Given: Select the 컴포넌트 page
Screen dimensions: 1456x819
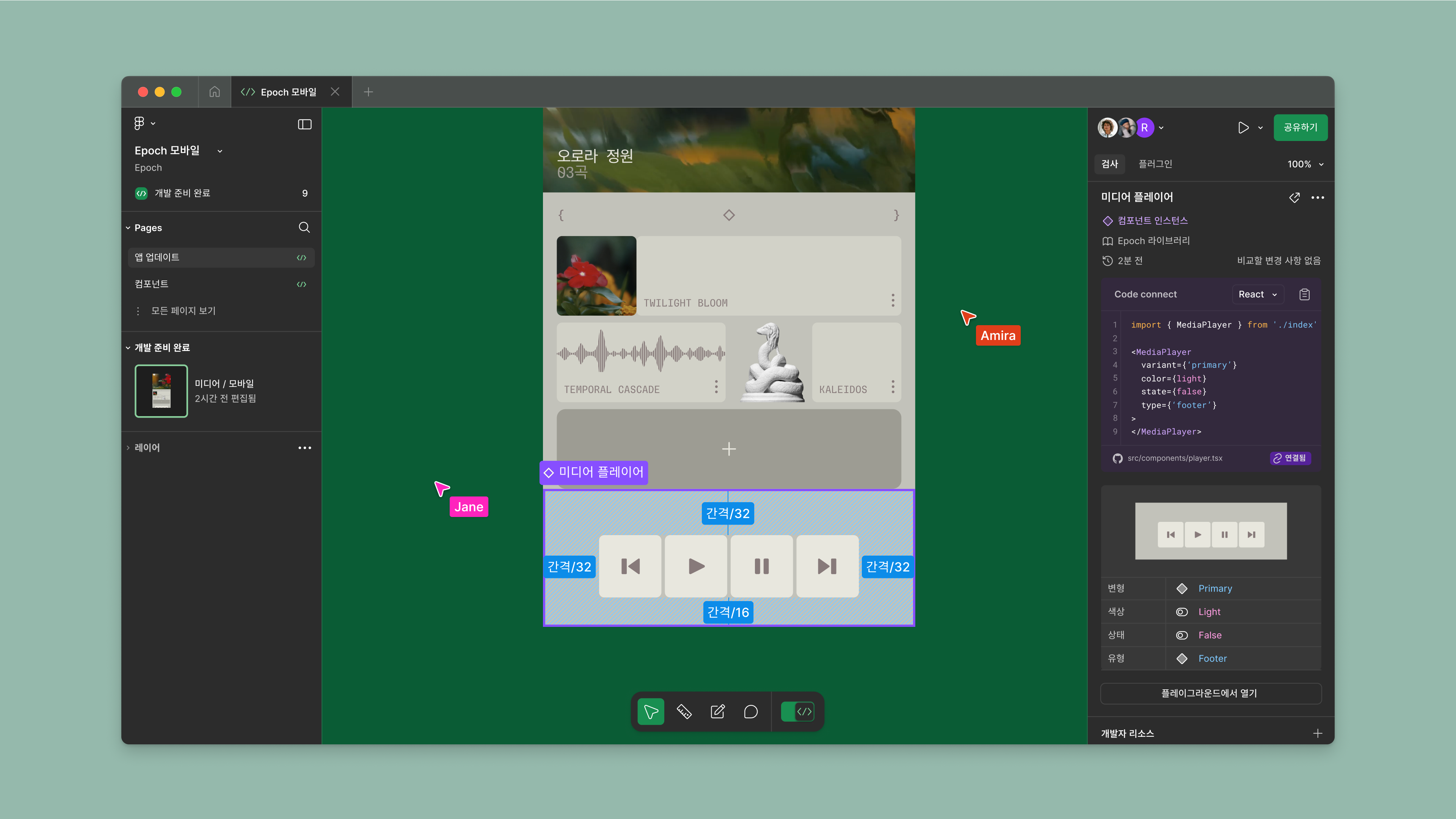Looking at the screenshot, I should [x=152, y=284].
